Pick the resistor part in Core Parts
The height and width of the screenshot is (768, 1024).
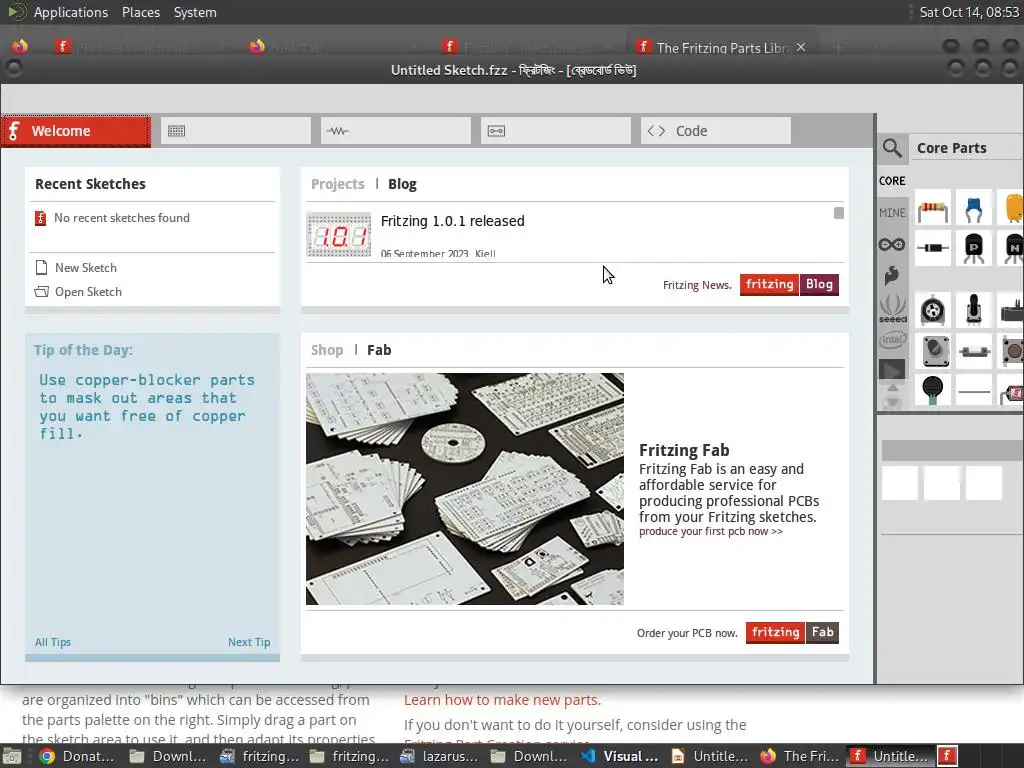click(933, 210)
